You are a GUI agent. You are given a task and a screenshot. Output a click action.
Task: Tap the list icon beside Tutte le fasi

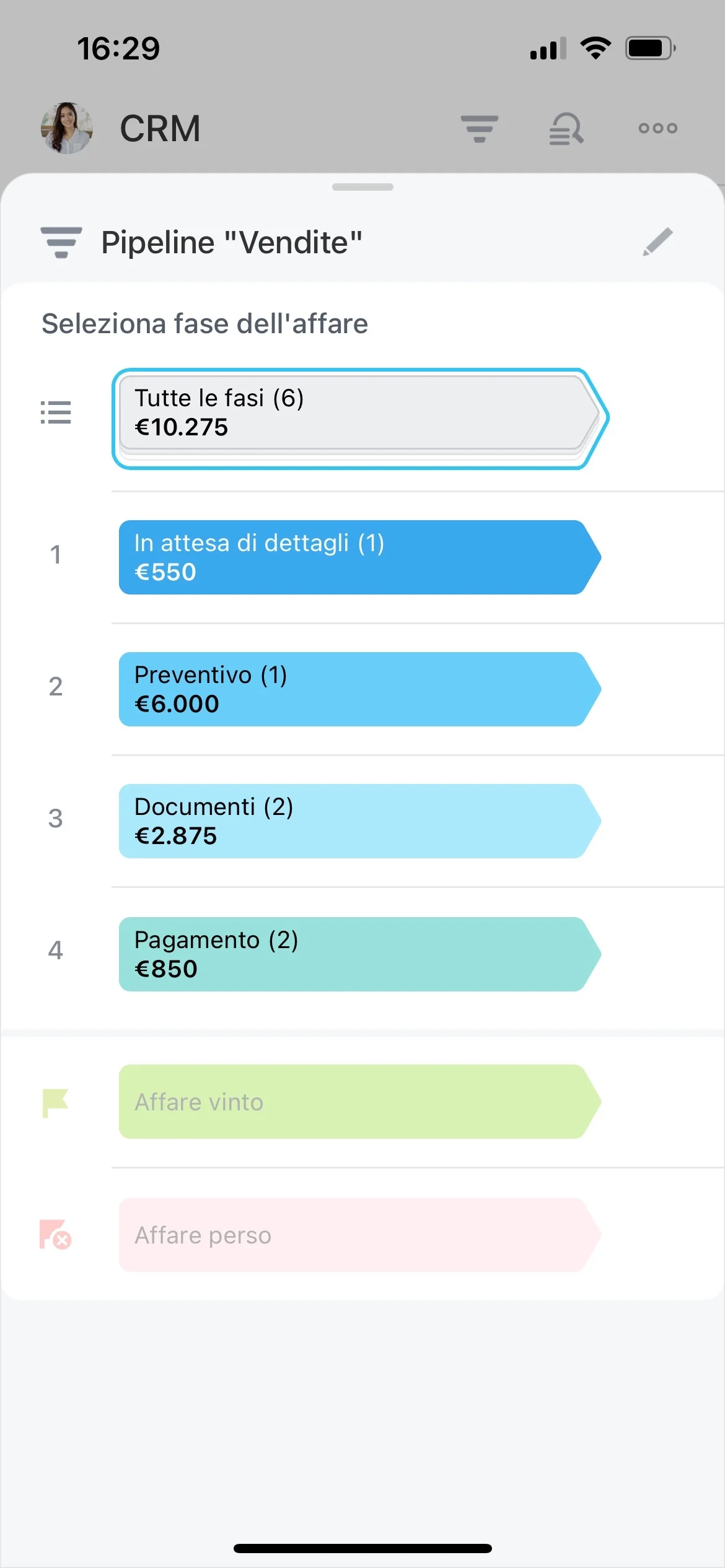tap(56, 412)
